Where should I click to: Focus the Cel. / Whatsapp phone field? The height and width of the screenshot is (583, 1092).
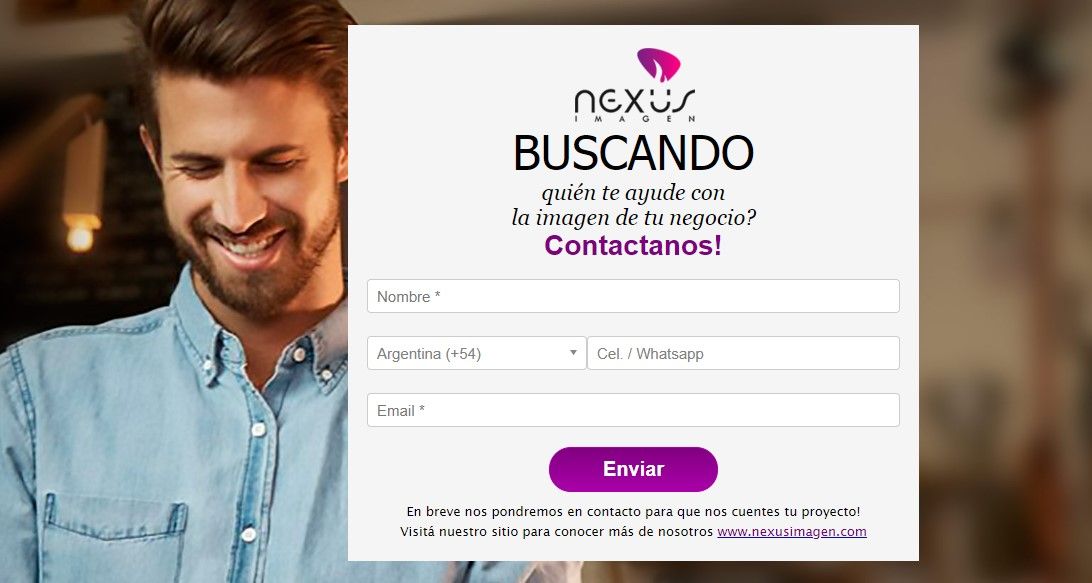743,353
